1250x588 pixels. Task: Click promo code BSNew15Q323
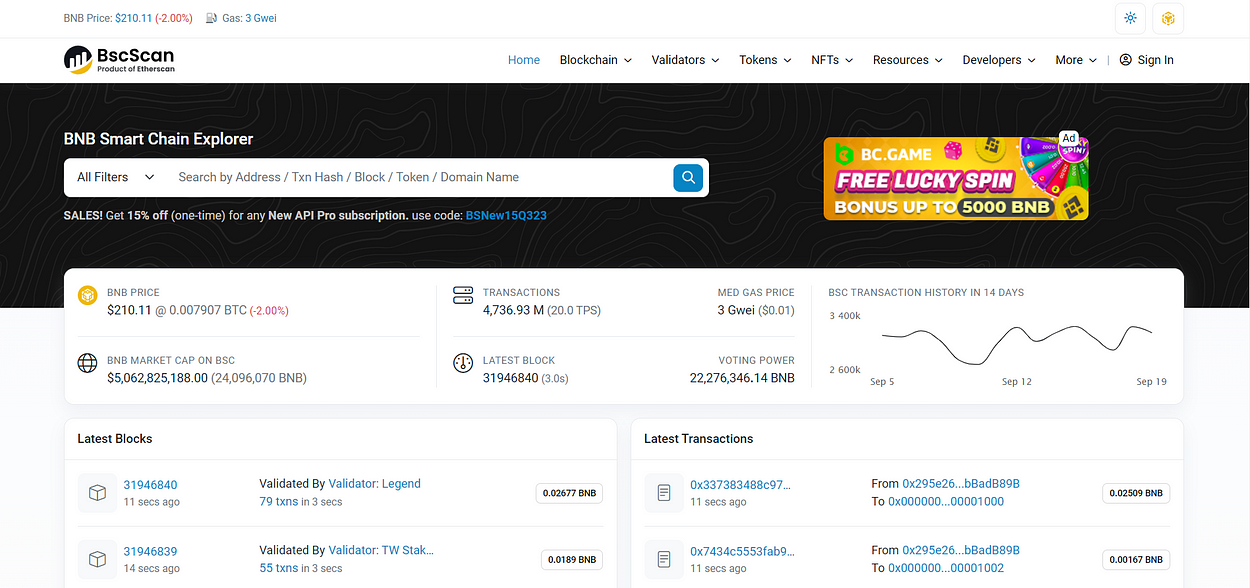pyautogui.click(x=506, y=215)
